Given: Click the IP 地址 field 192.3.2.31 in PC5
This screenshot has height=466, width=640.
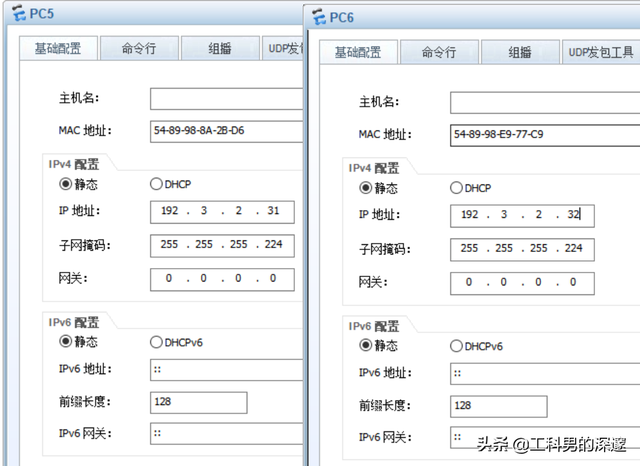Looking at the screenshot, I should click(x=222, y=212).
